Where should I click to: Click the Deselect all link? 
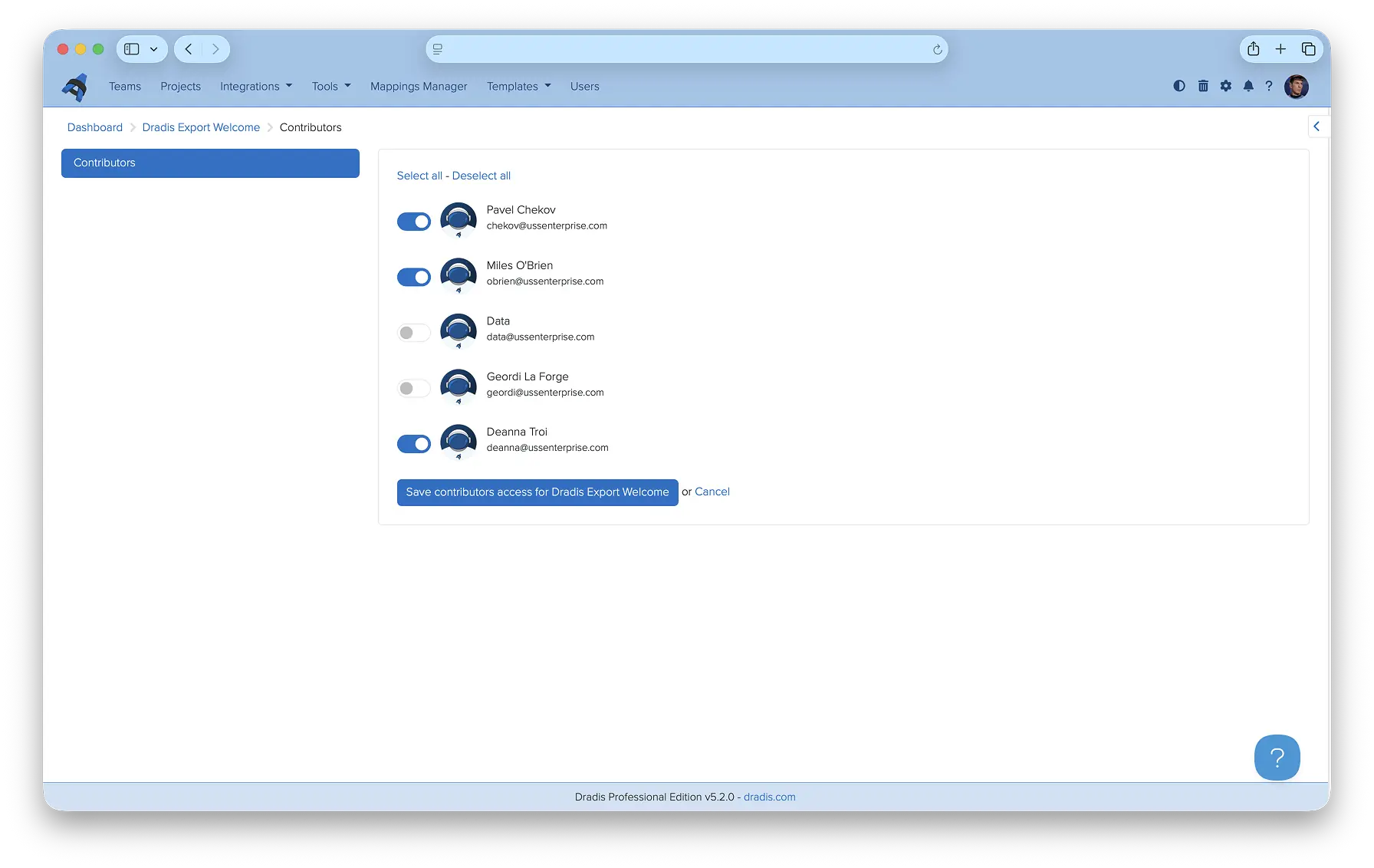[482, 176]
